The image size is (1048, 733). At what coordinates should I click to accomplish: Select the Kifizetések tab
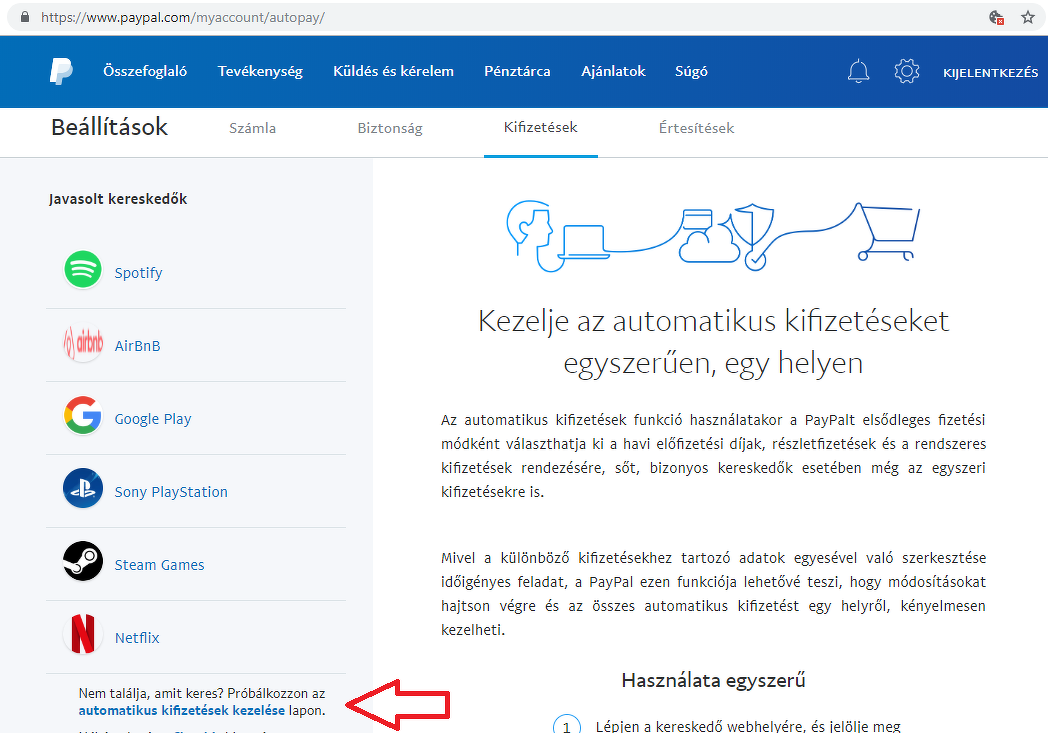pyautogui.click(x=541, y=128)
